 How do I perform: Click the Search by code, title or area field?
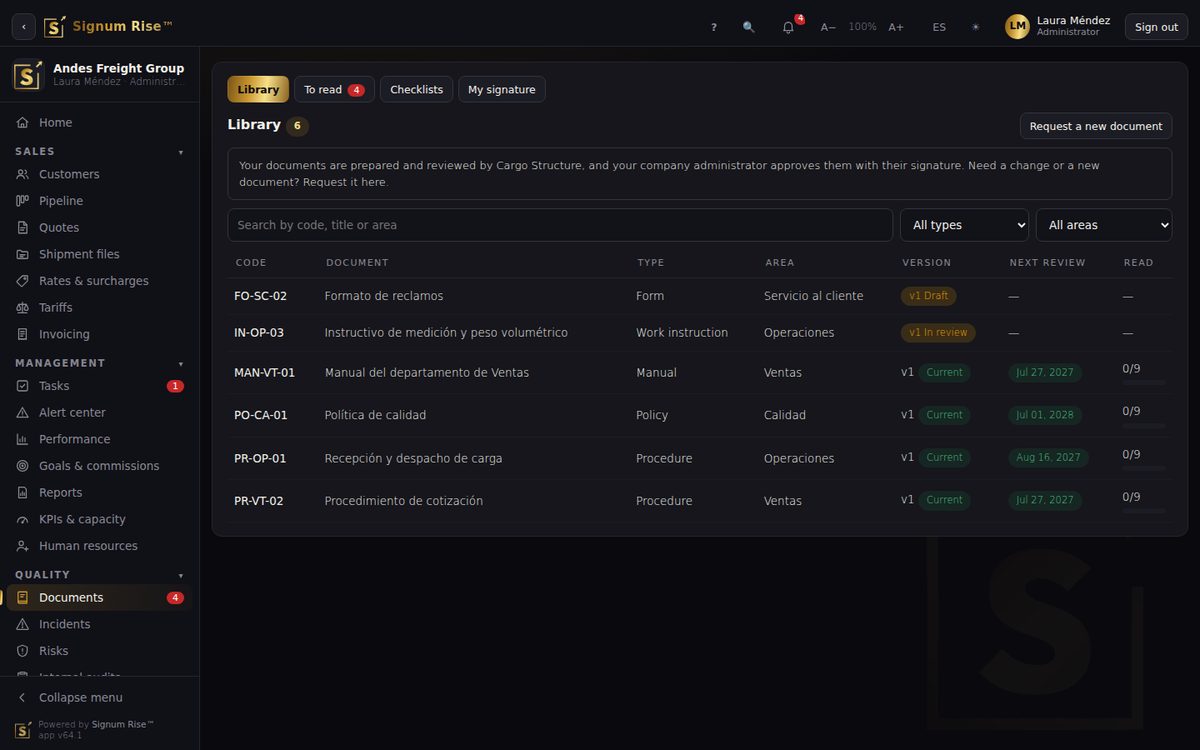pos(560,225)
